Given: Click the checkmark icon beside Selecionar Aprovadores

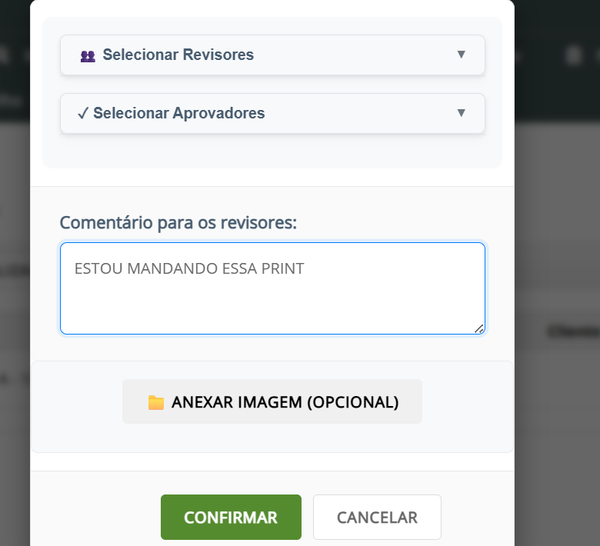Looking at the screenshot, I should (x=83, y=114).
